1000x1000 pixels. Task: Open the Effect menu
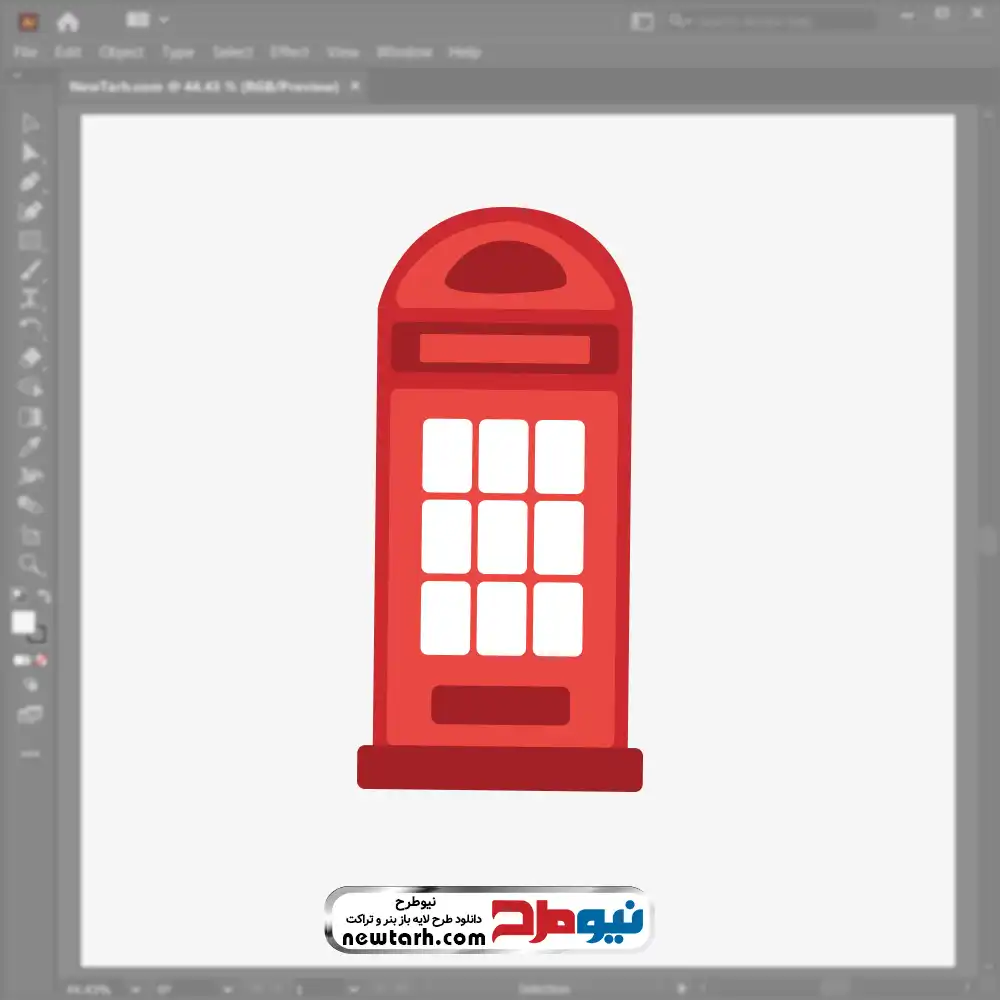[289, 52]
